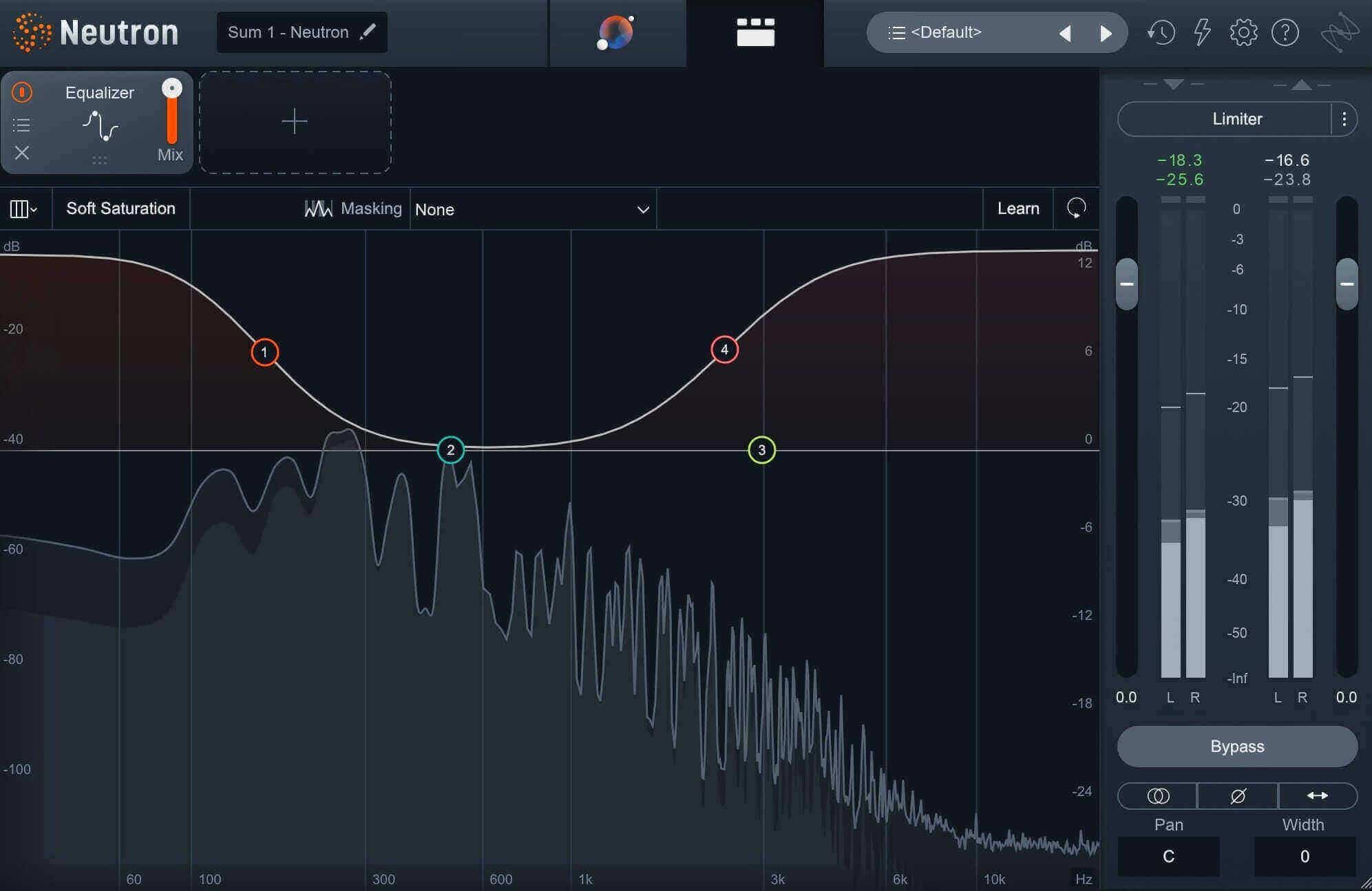Click the Learn button

(1018, 208)
